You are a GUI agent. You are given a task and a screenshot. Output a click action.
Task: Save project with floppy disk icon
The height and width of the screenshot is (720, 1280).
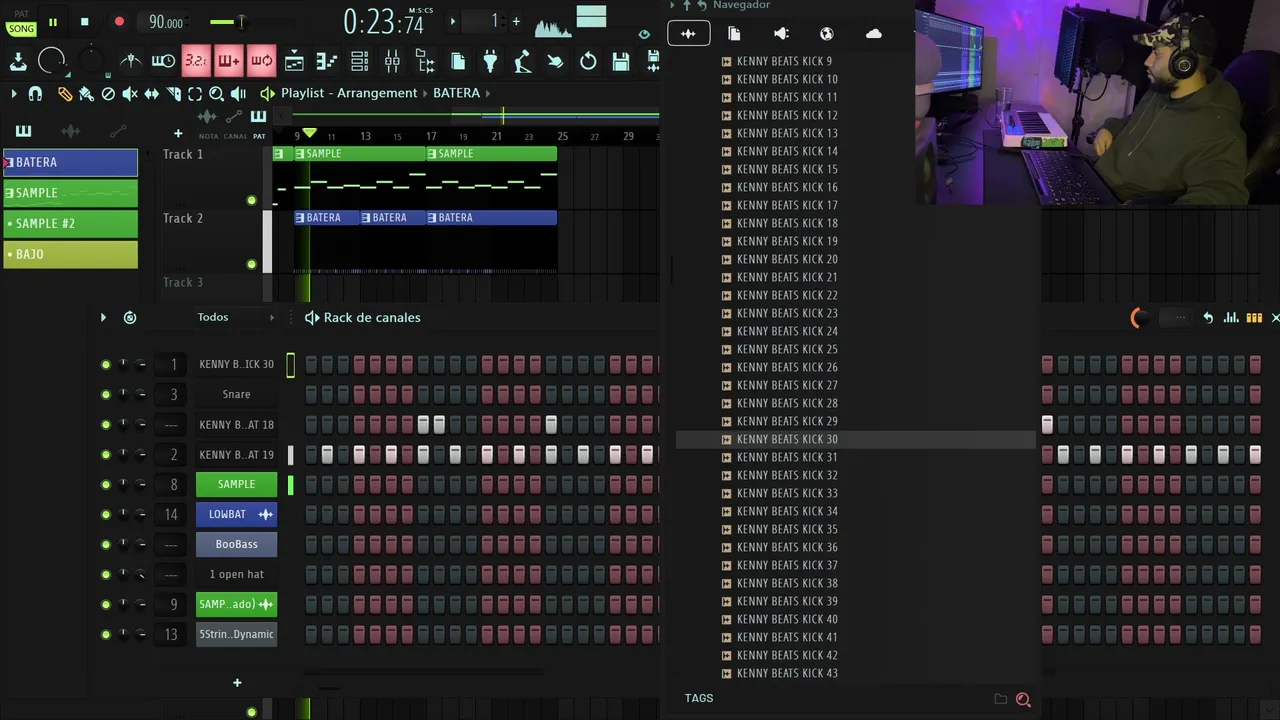coord(620,61)
